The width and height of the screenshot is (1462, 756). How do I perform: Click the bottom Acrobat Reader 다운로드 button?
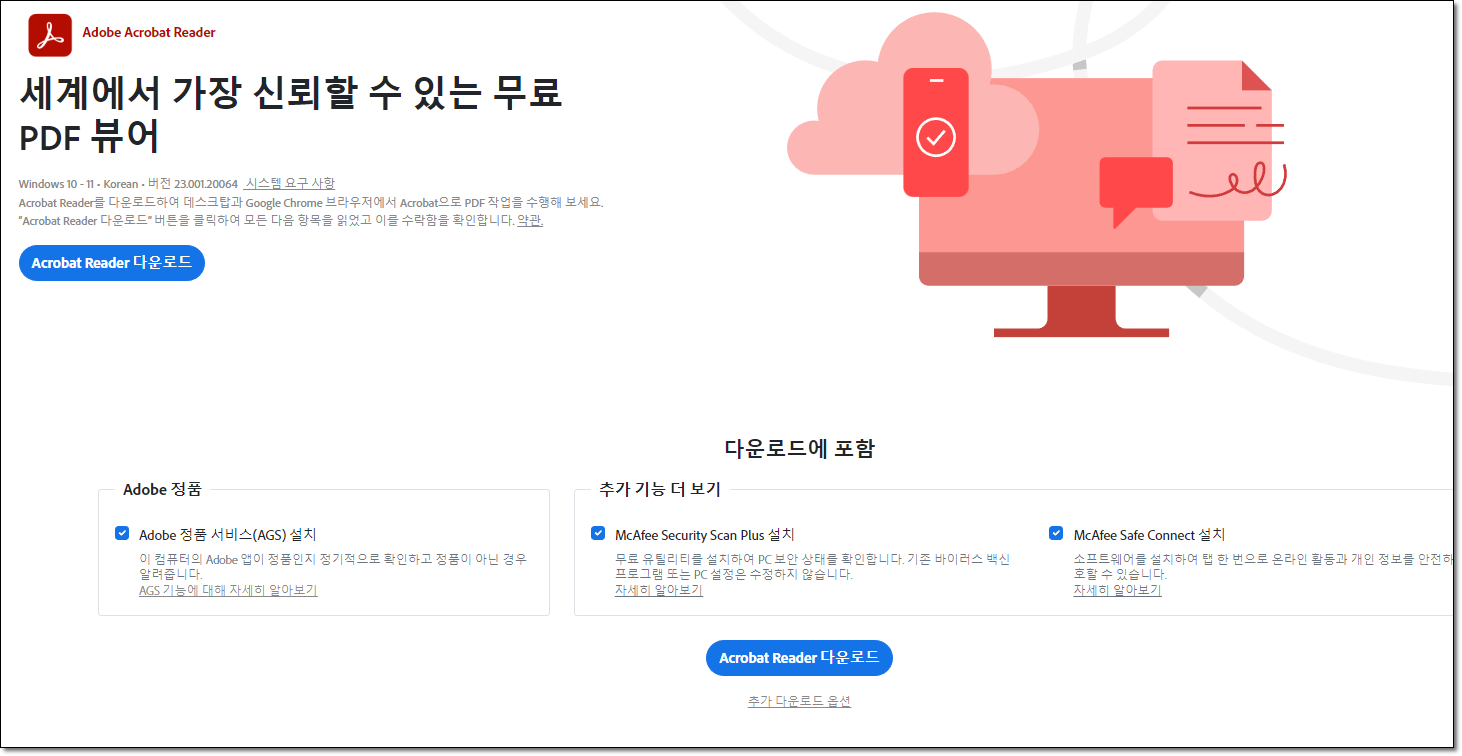[799, 658]
